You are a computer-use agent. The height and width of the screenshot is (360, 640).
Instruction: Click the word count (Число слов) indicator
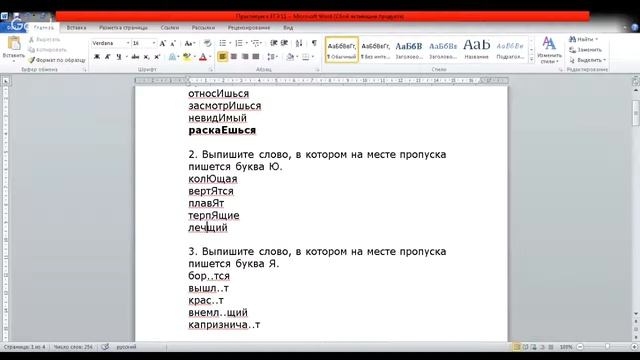[73, 347]
